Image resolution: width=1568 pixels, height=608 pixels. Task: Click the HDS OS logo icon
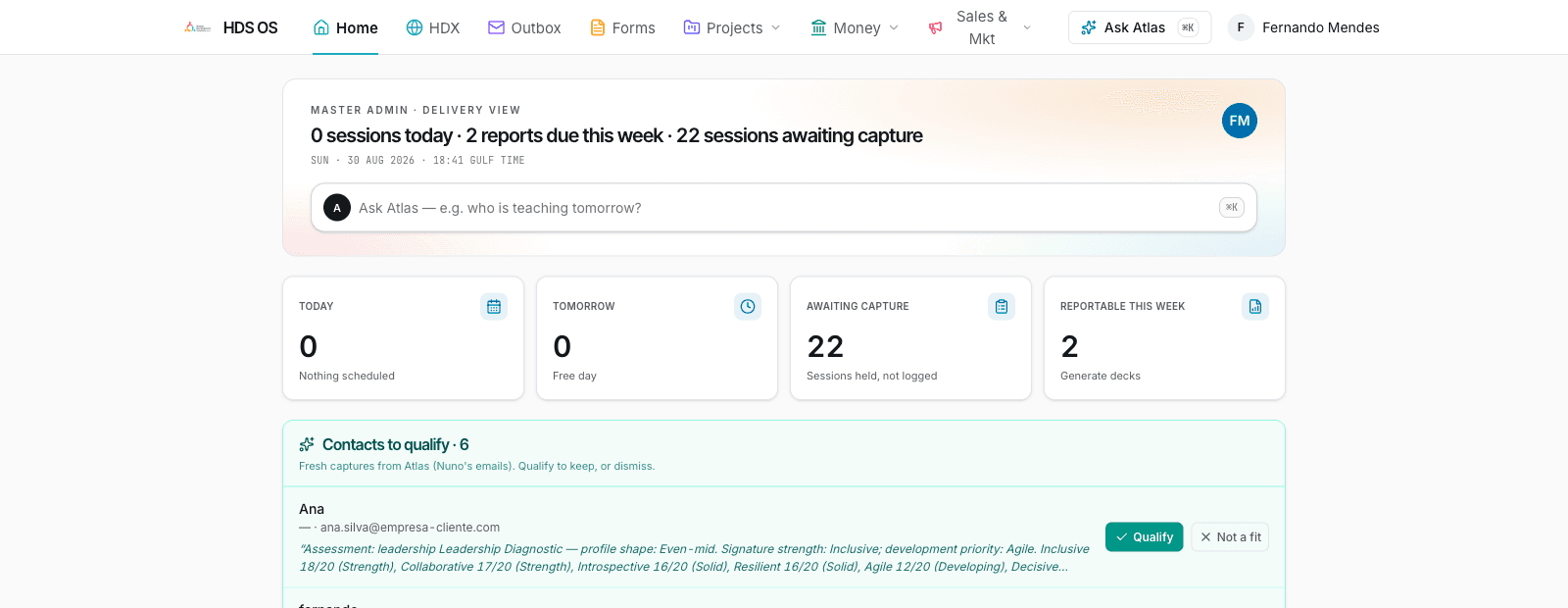pos(197,27)
